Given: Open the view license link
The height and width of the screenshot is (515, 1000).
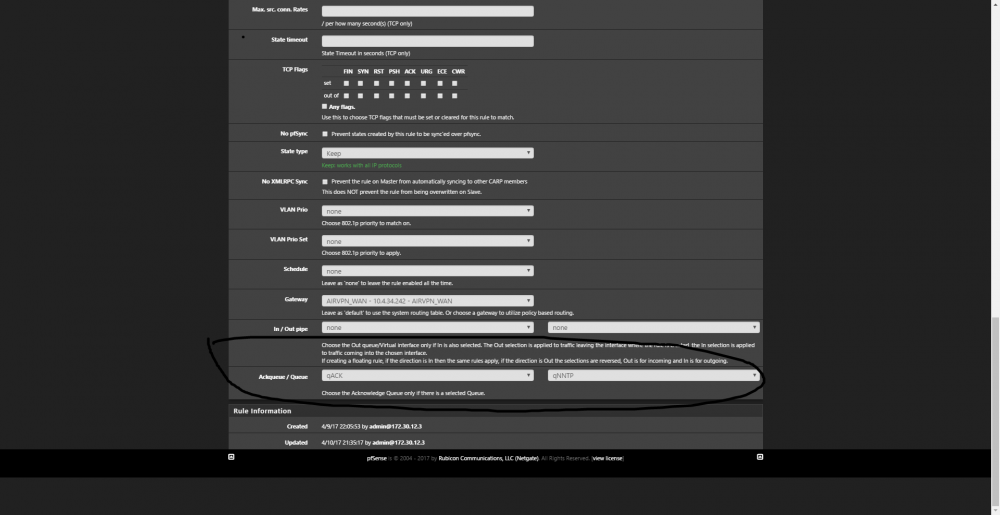Looking at the screenshot, I should 607,458.
